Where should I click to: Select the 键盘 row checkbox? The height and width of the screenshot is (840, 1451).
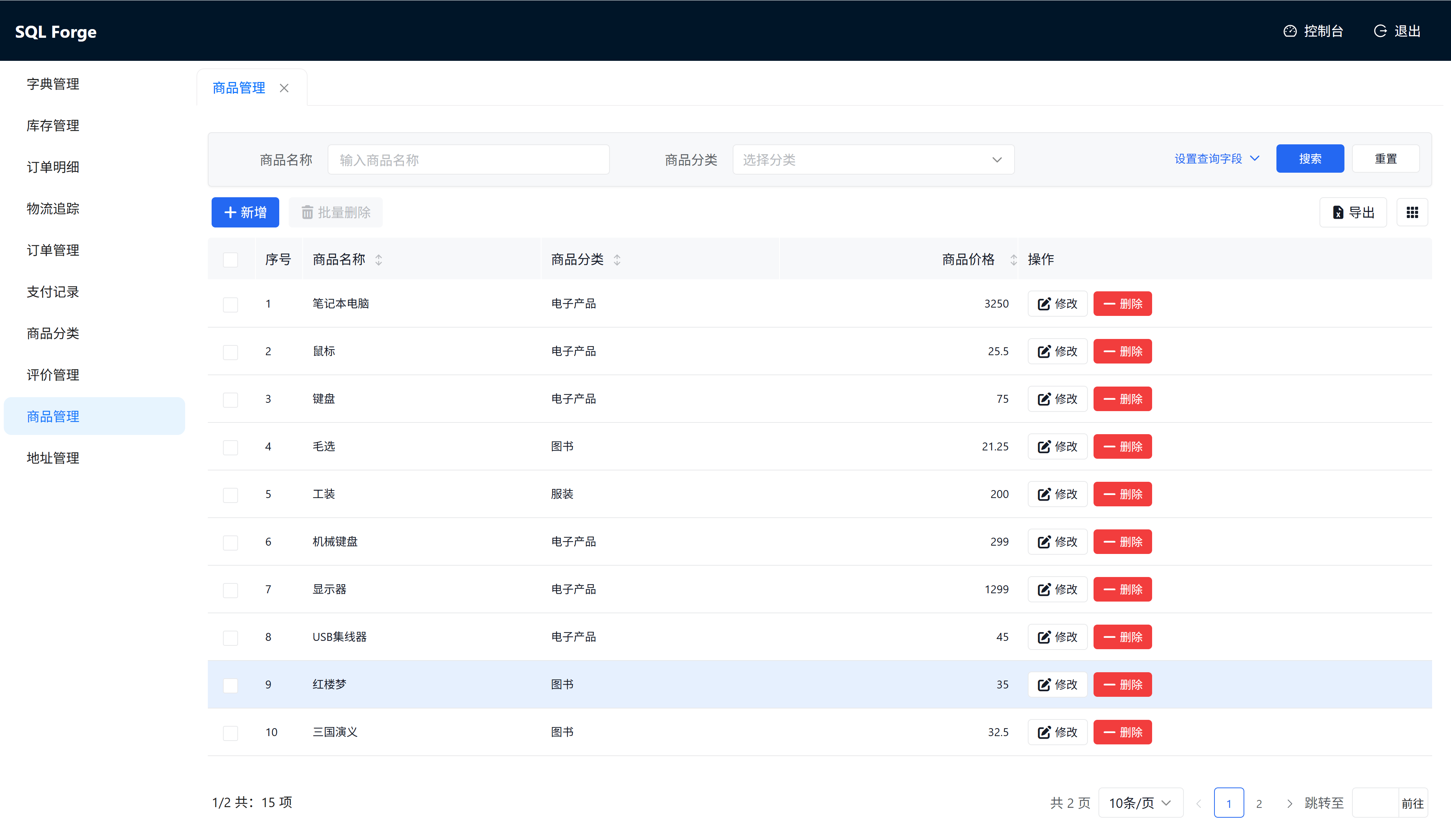(x=230, y=399)
